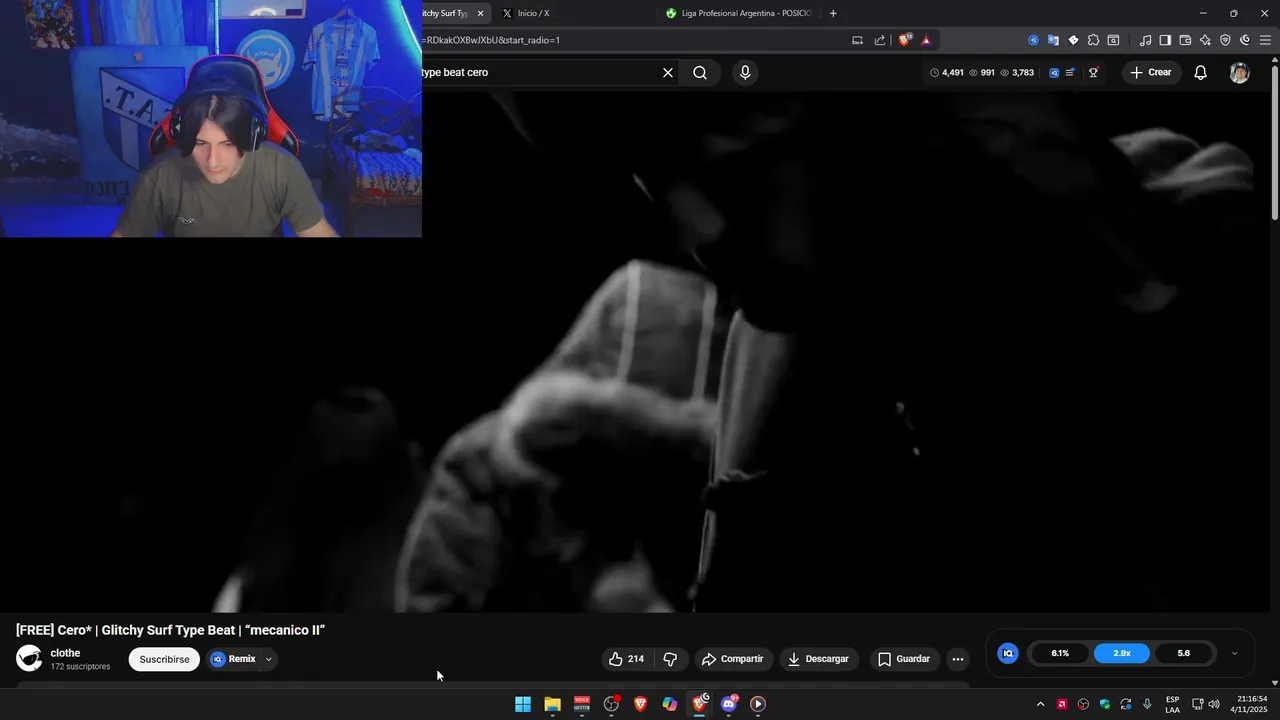This screenshot has width=1280, height=720.
Task: Dislike the video with thumbs down
Action: click(x=670, y=659)
